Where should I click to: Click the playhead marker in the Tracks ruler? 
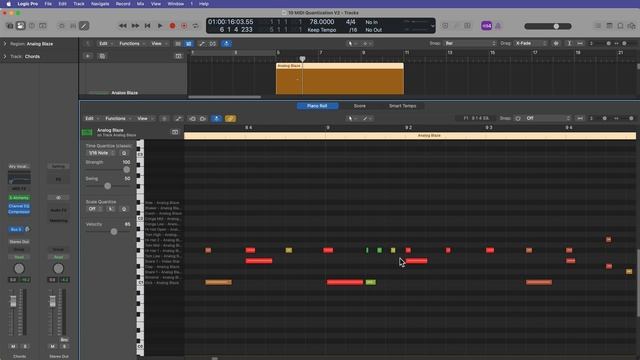point(302,59)
